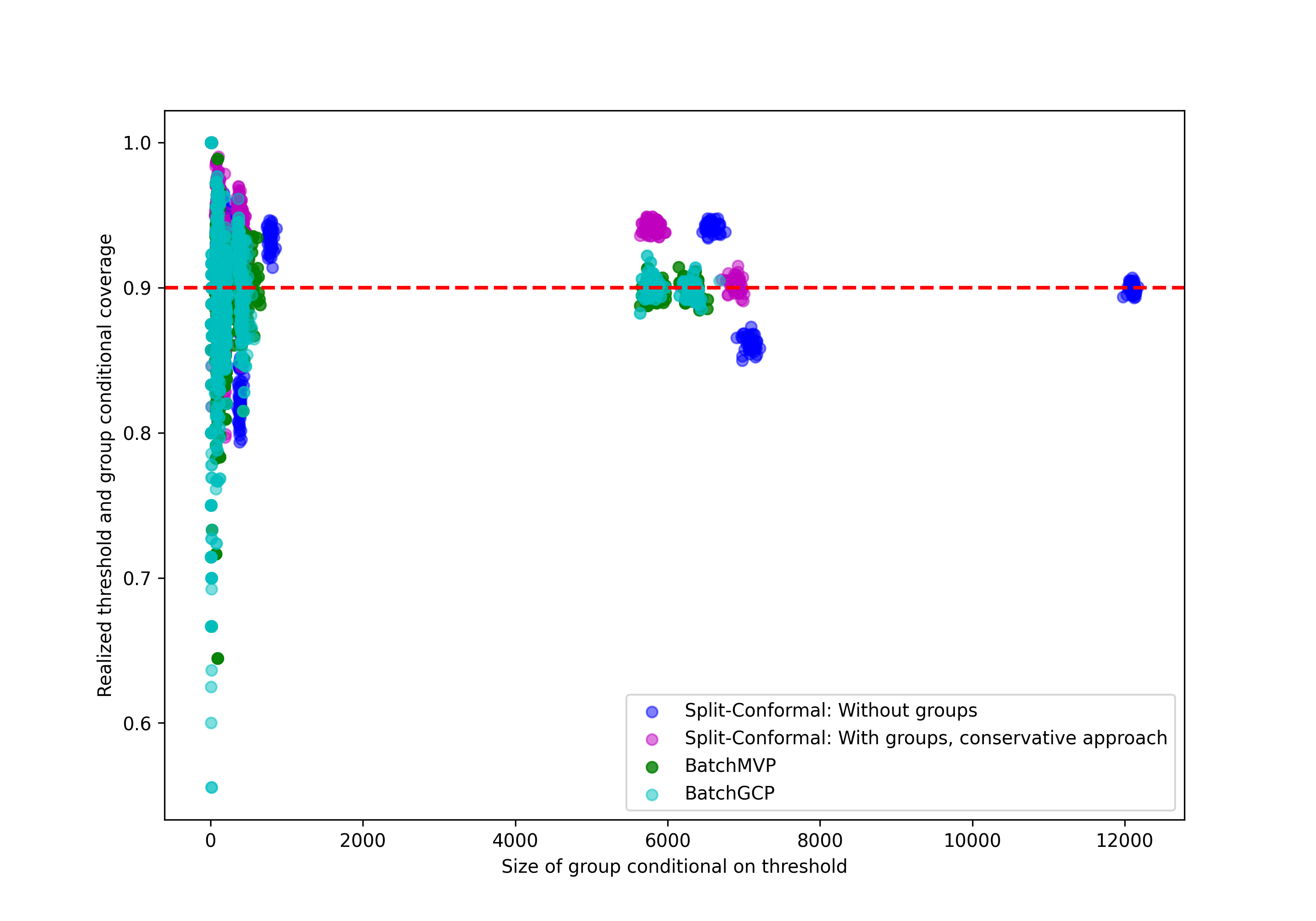Click the y-axis coverage label
The height and width of the screenshot is (921, 1316).
(x=105, y=465)
